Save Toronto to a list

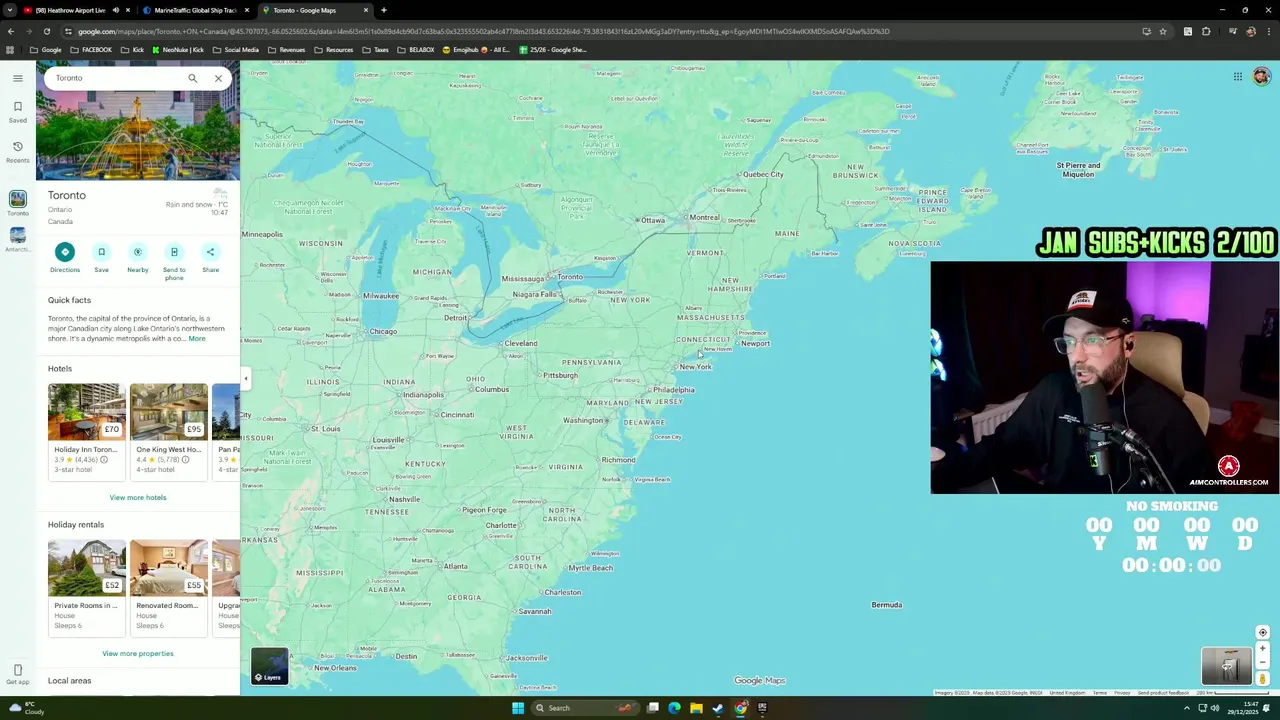pyautogui.click(x=101, y=257)
